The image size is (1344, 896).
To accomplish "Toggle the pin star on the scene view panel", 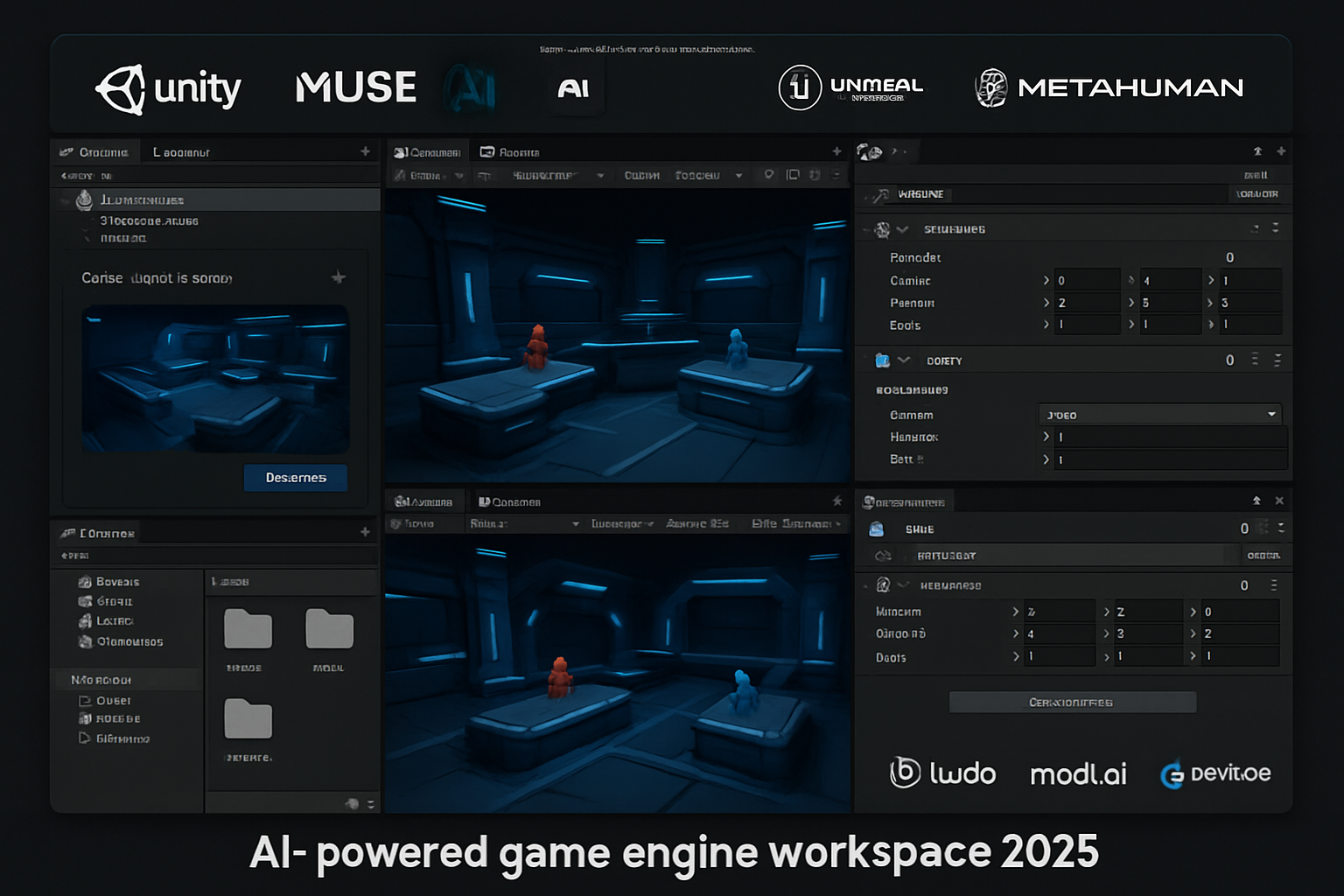I will pyautogui.click(x=837, y=500).
